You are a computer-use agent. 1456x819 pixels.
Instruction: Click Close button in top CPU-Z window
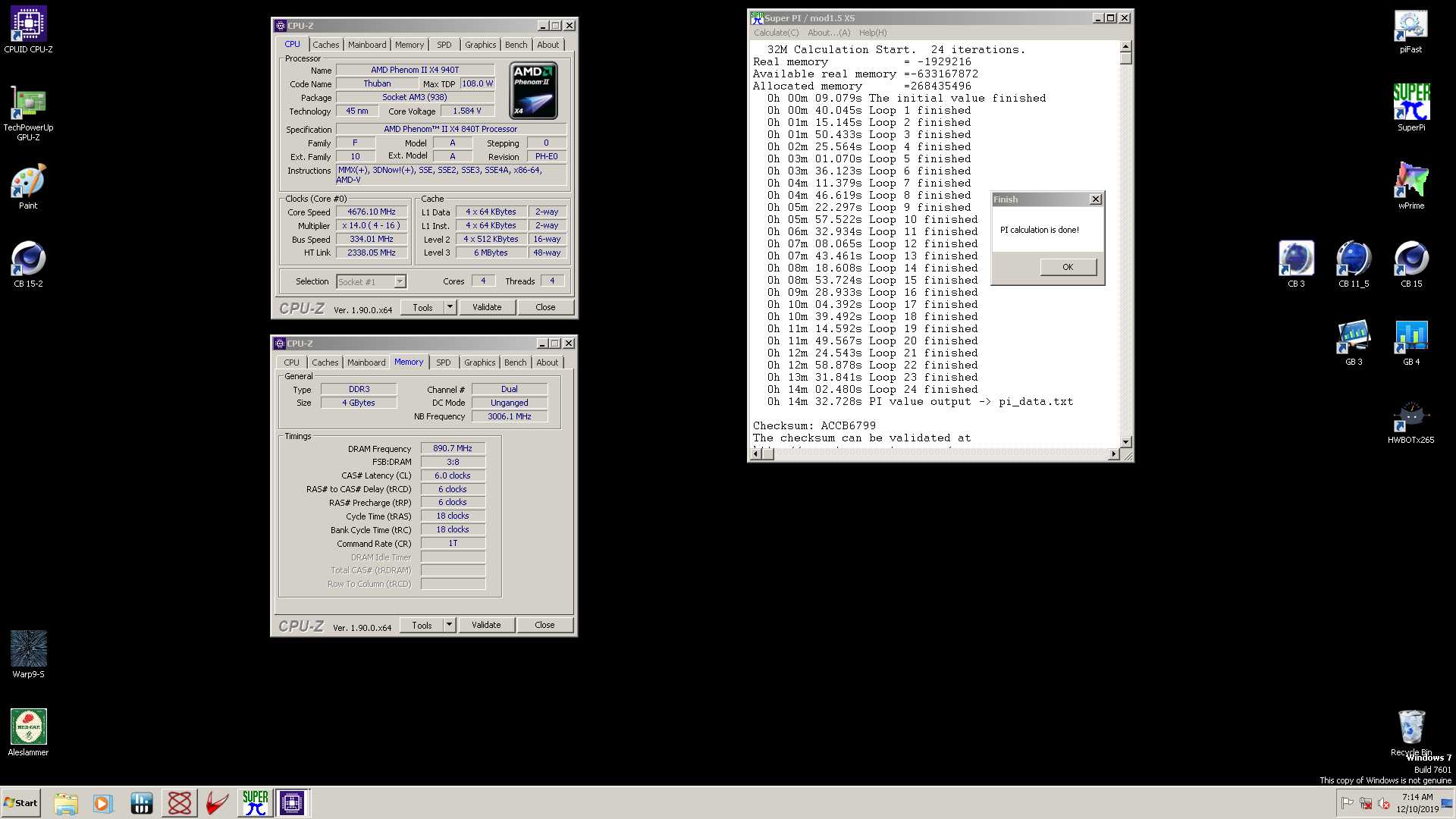coord(545,307)
